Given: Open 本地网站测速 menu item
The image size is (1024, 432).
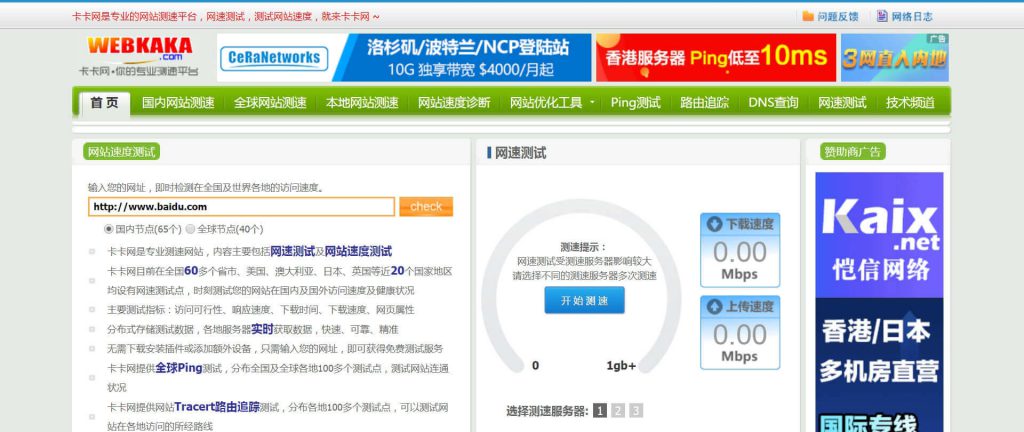Looking at the screenshot, I should pos(362,102).
